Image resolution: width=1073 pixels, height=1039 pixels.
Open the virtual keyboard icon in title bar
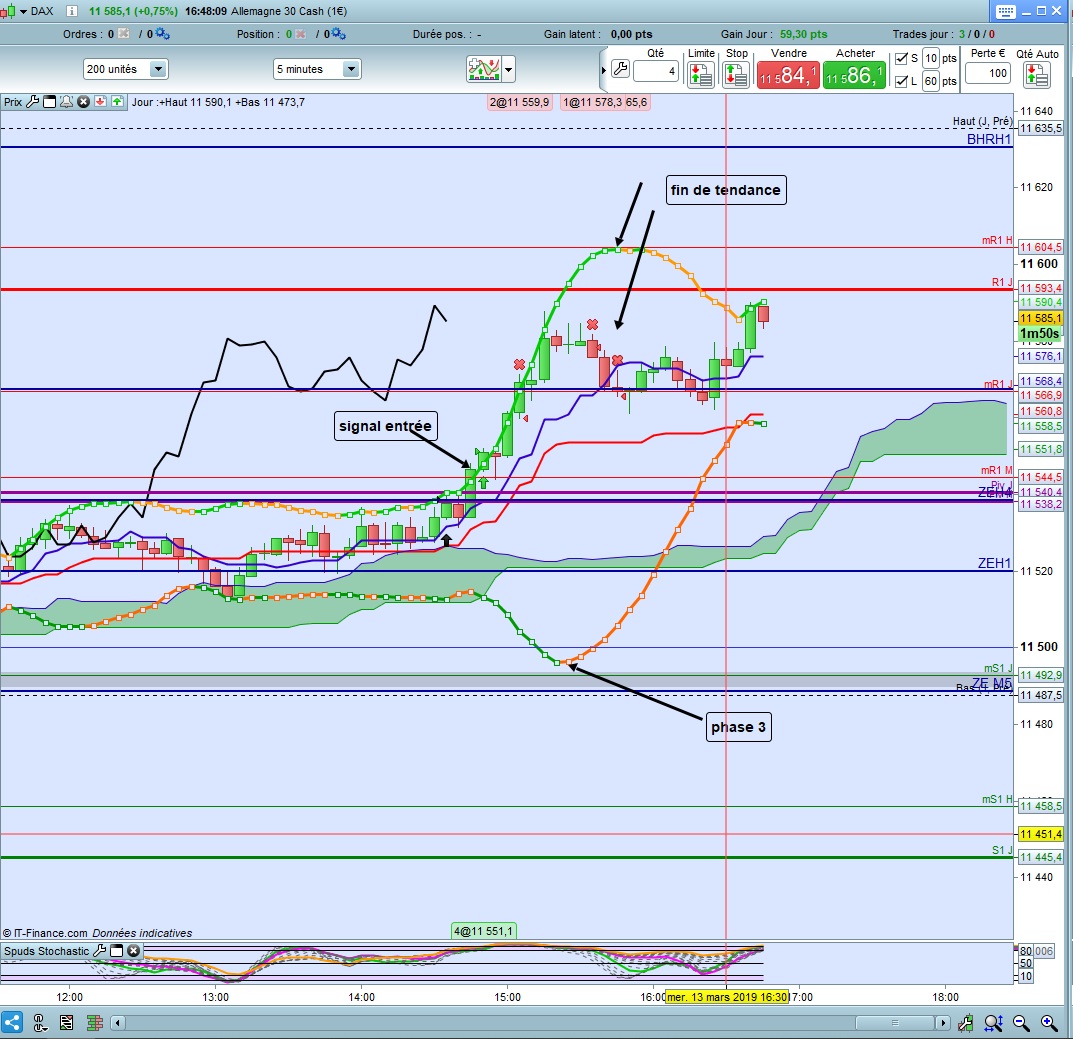click(x=1005, y=11)
